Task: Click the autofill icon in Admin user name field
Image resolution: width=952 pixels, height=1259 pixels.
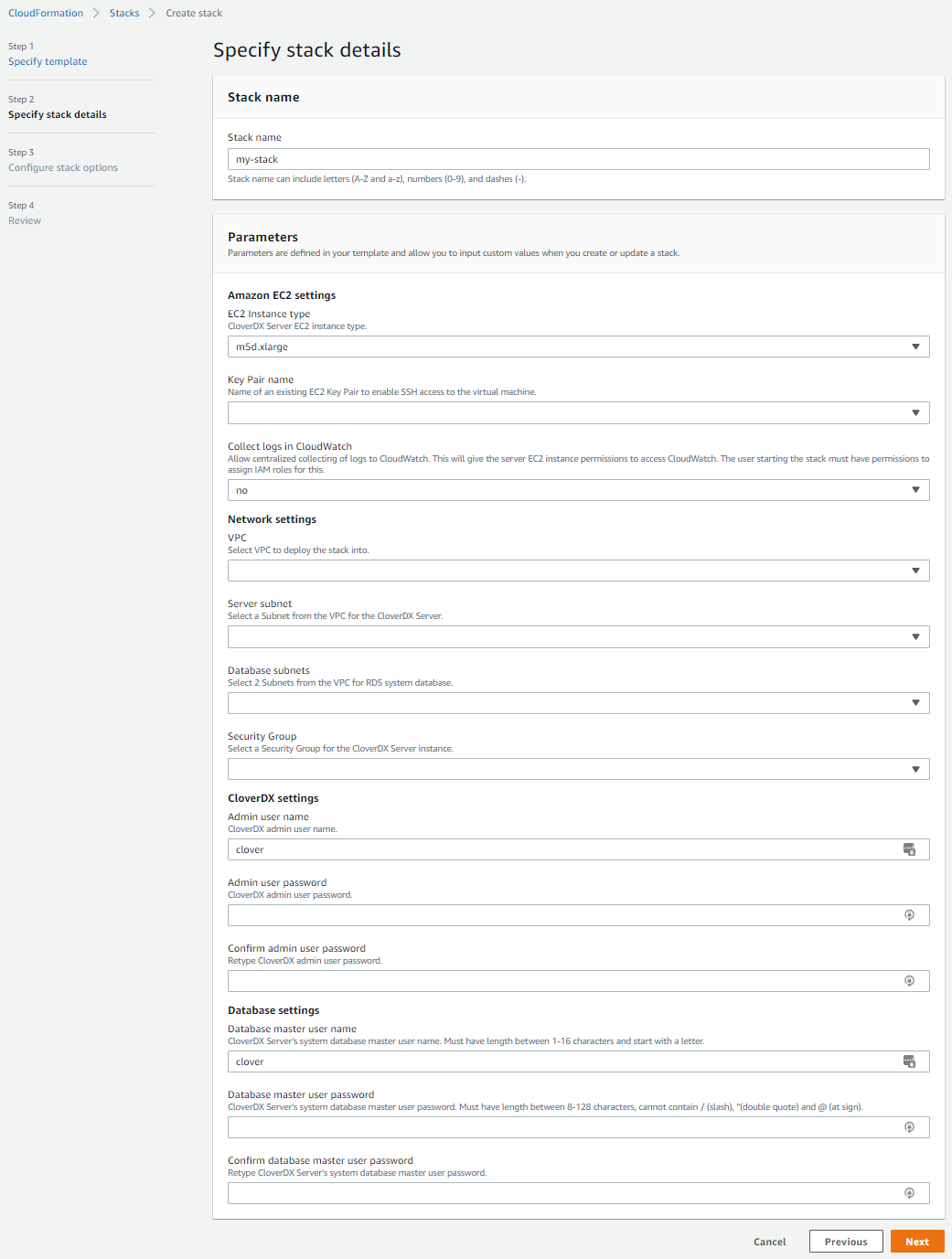Action: 909,848
